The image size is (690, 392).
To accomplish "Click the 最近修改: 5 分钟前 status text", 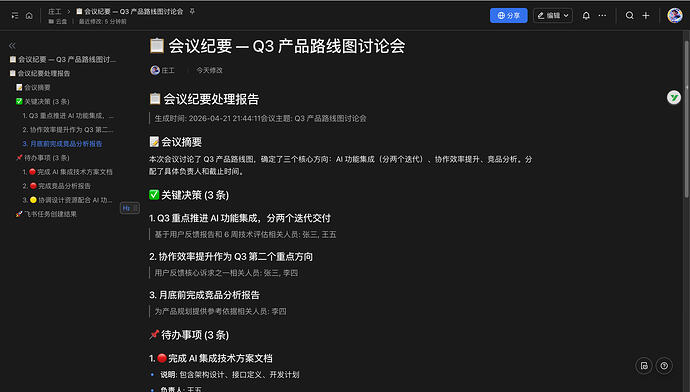I will point(103,21).
